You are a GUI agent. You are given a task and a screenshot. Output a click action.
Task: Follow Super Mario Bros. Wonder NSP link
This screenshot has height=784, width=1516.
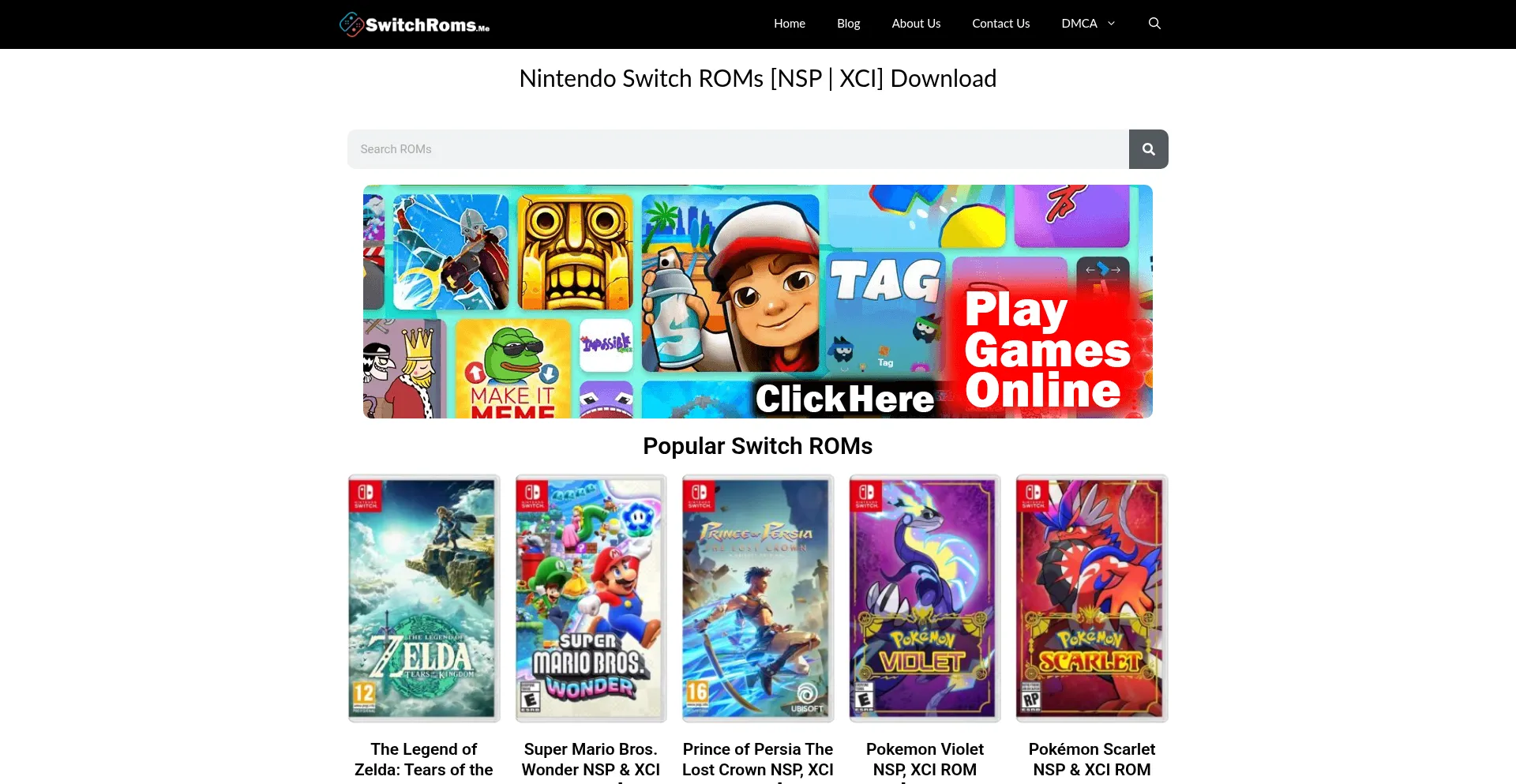[591, 759]
